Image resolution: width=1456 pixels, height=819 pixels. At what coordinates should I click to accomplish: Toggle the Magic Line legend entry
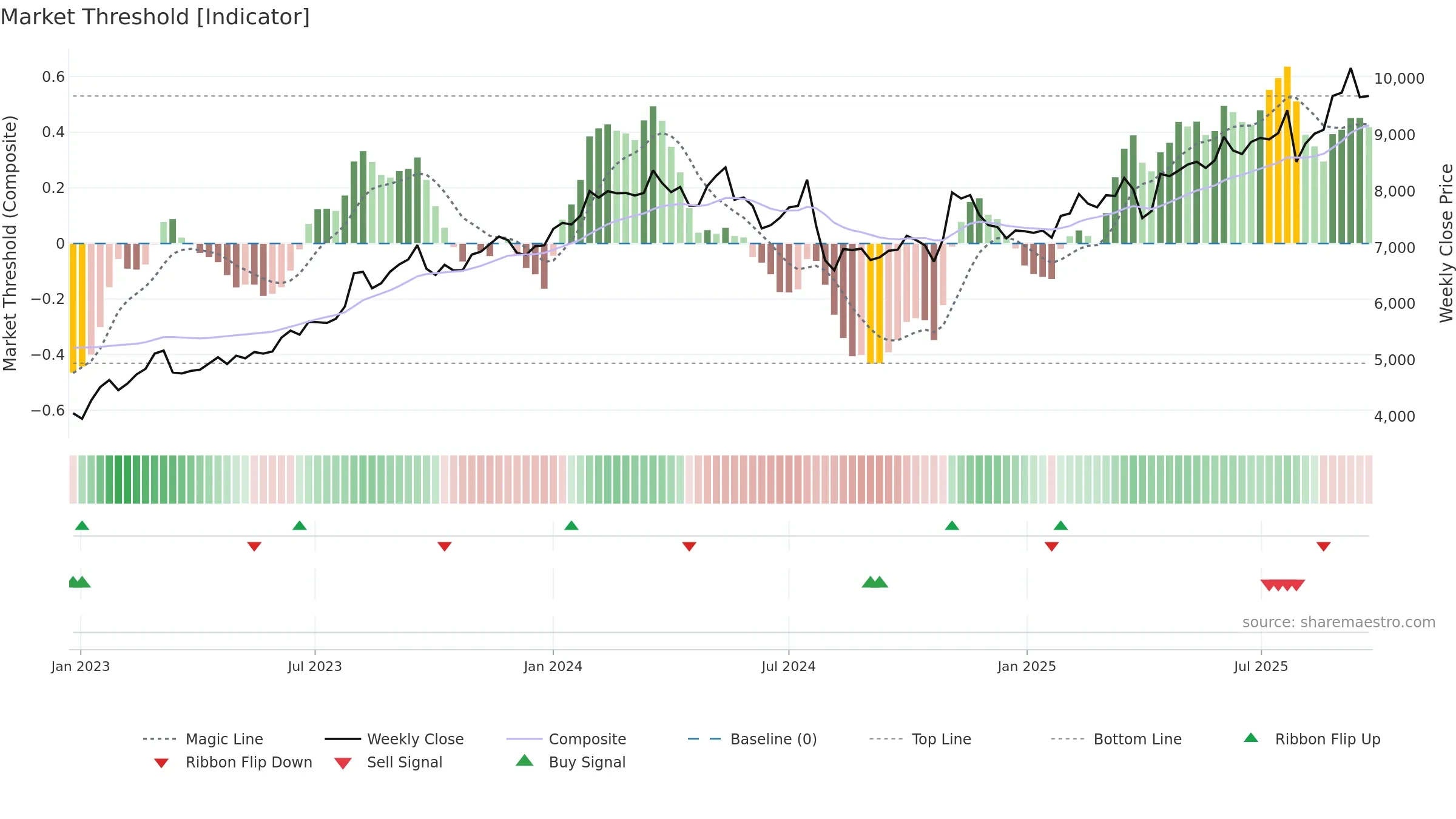[203, 739]
